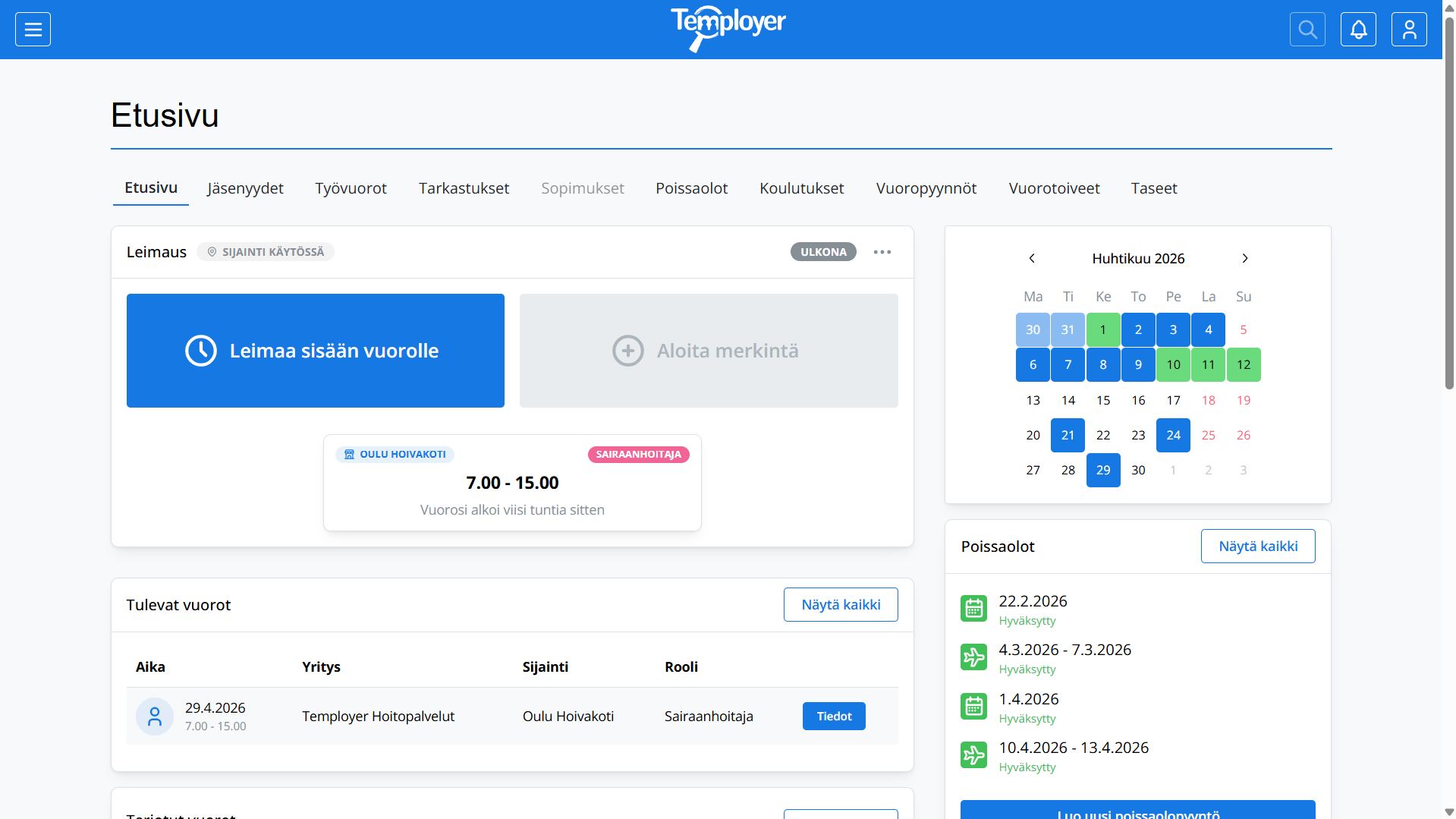Select April 12 in calendar
Image resolution: width=1456 pixels, height=819 pixels.
tap(1244, 365)
